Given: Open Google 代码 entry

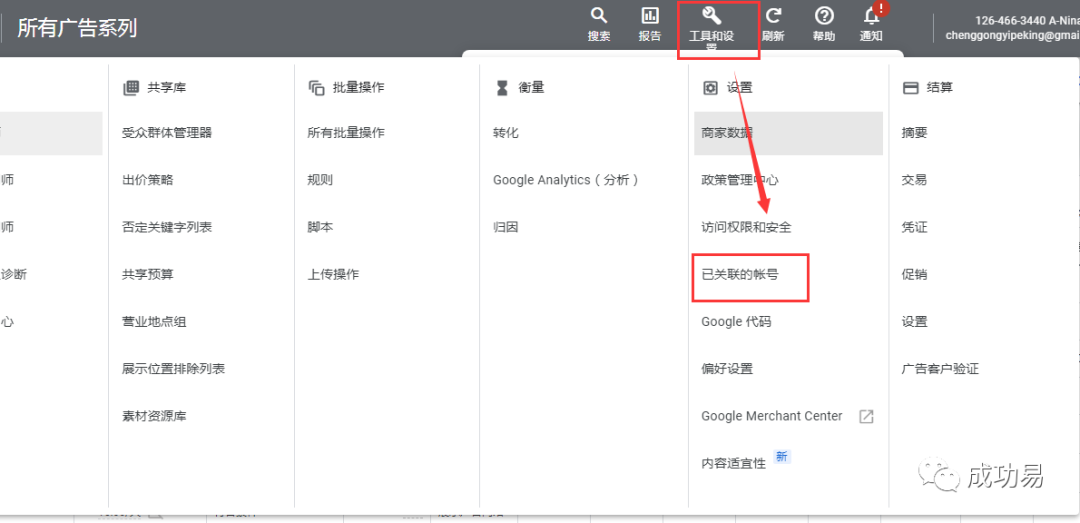Looking at the screenshot, I should pyautogui.click(x=737, y=321).
